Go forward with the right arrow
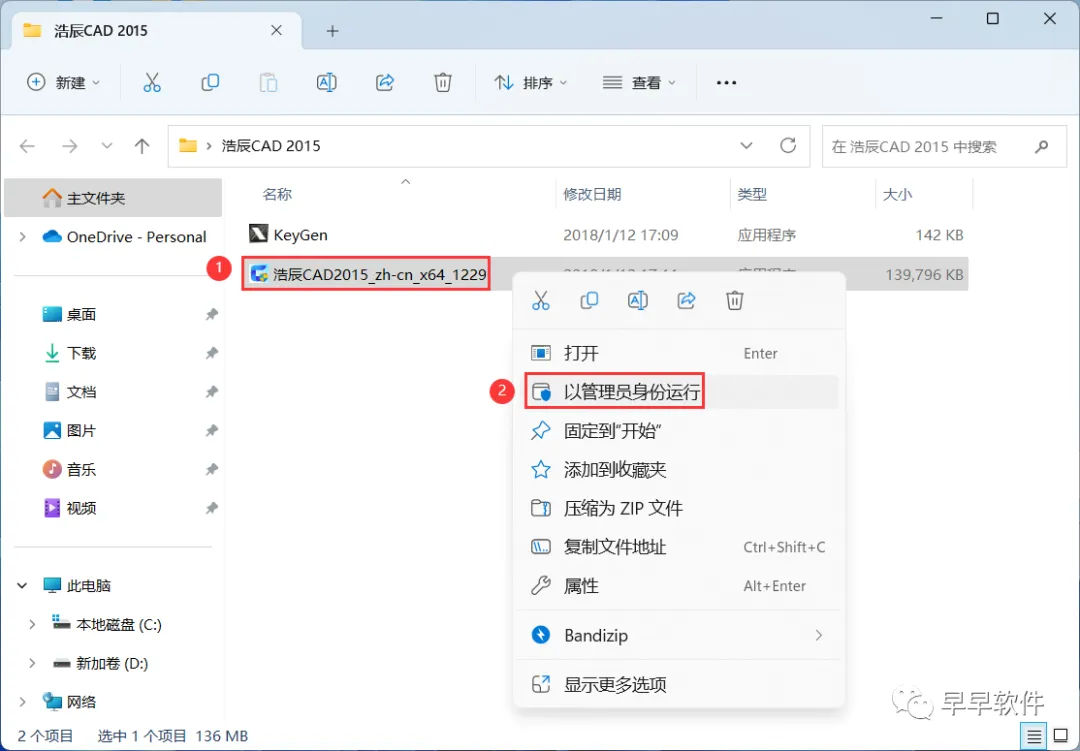This screenshot has width=1080, height=751. [x=70, y=146]
